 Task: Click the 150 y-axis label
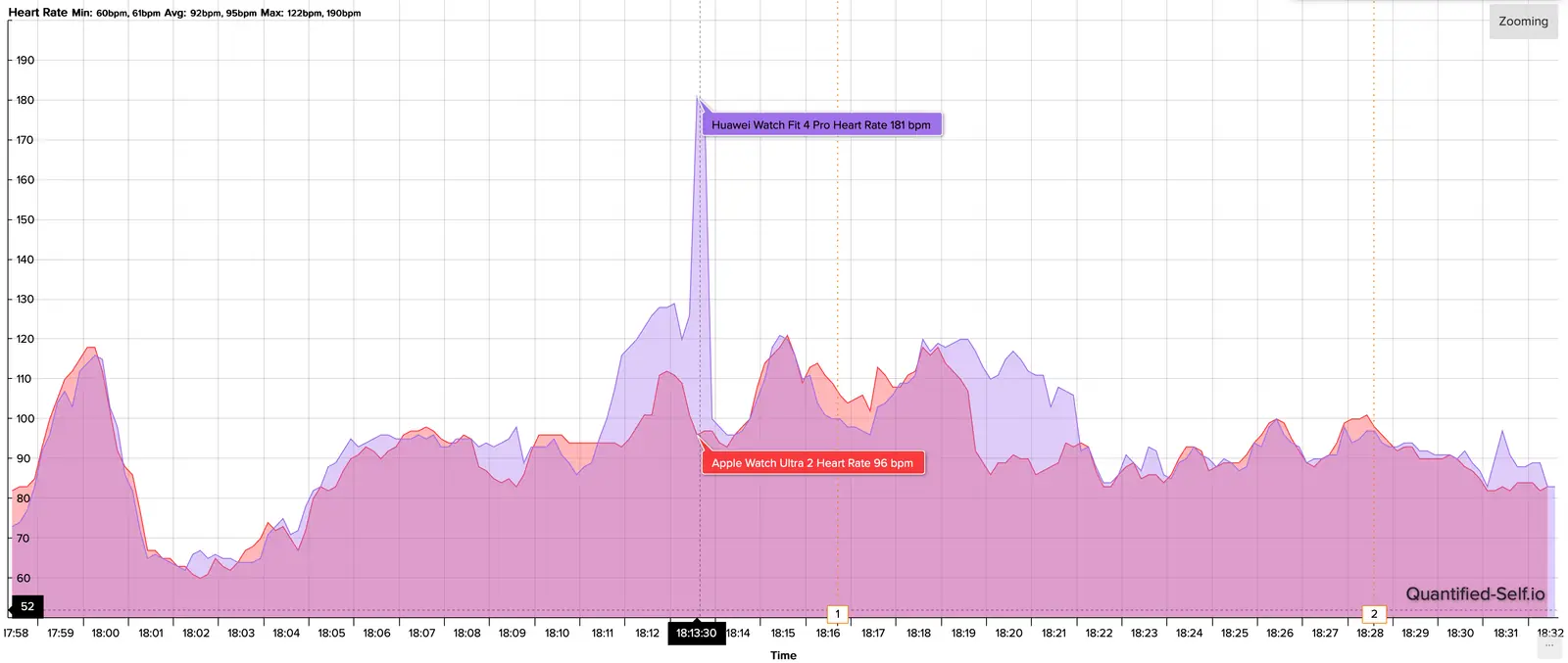coord(24,219)
